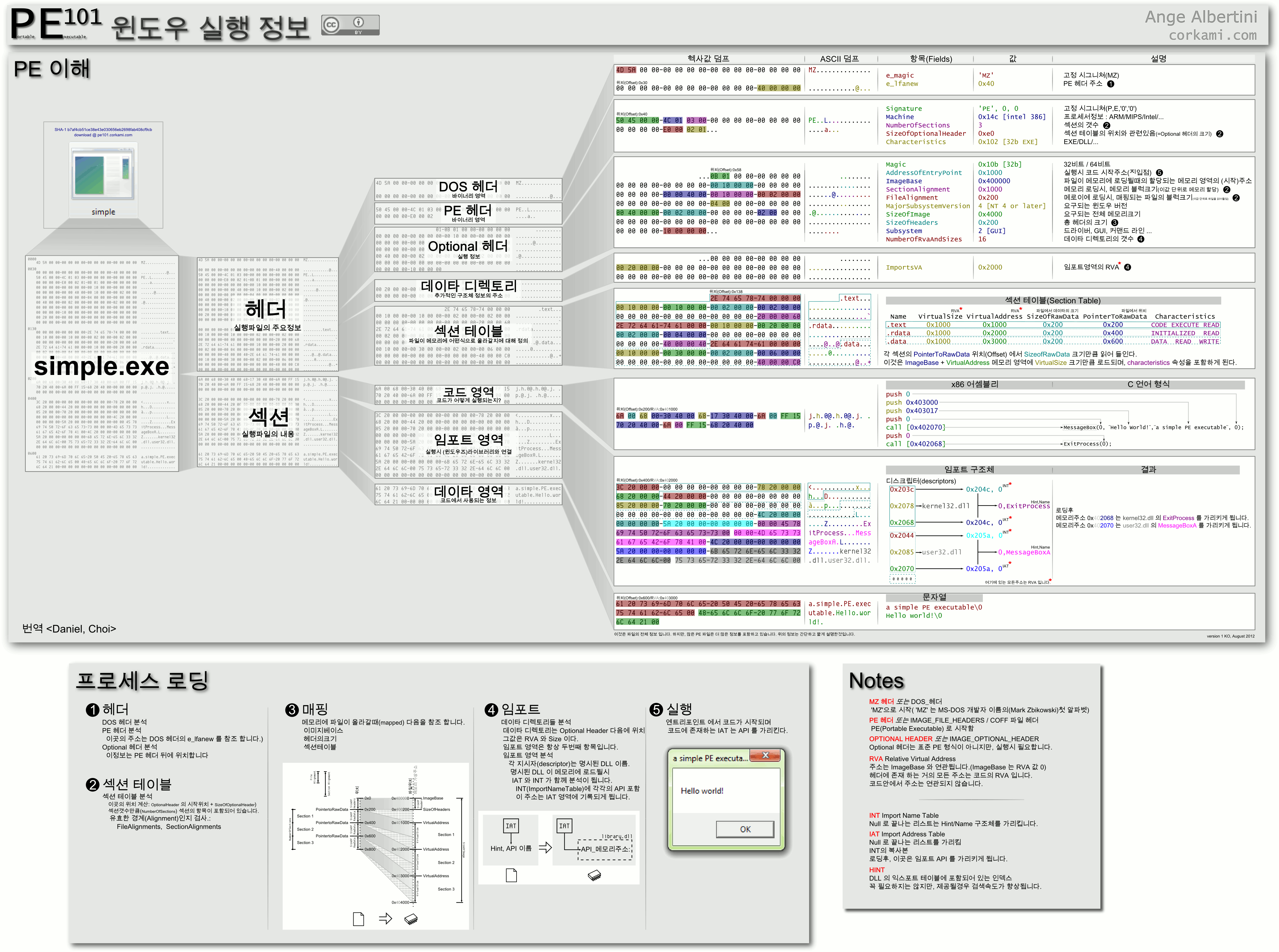Screen dimensions: 1279x952
Task: Click circled number 5 beside 실행 heading
Action: (656, 710)
